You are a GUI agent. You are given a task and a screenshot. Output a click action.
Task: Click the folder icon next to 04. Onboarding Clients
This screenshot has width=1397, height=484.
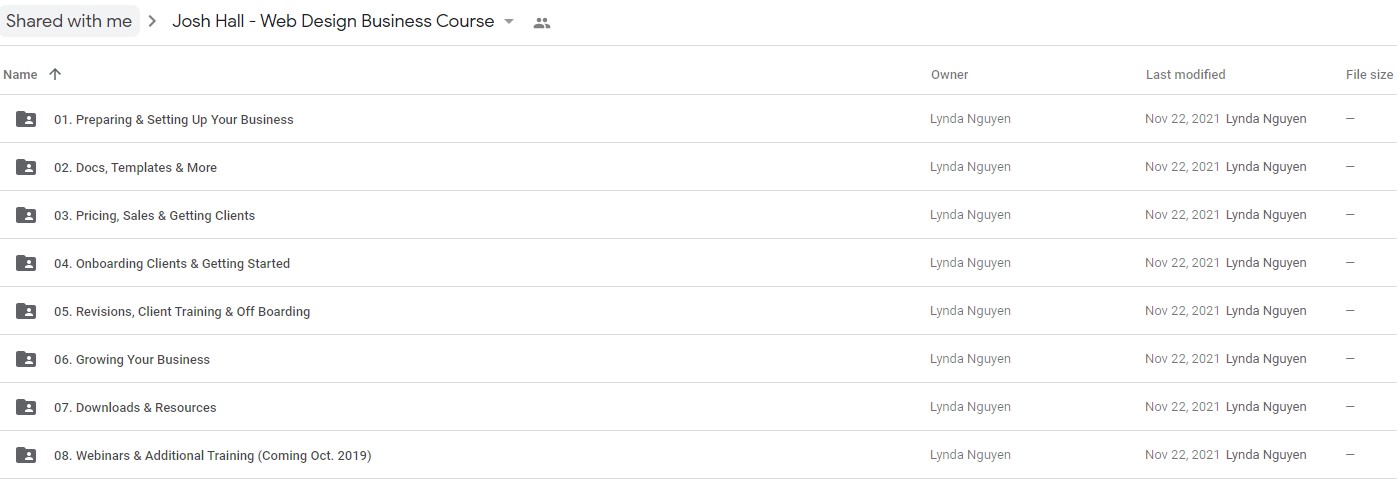coord(26,263)
